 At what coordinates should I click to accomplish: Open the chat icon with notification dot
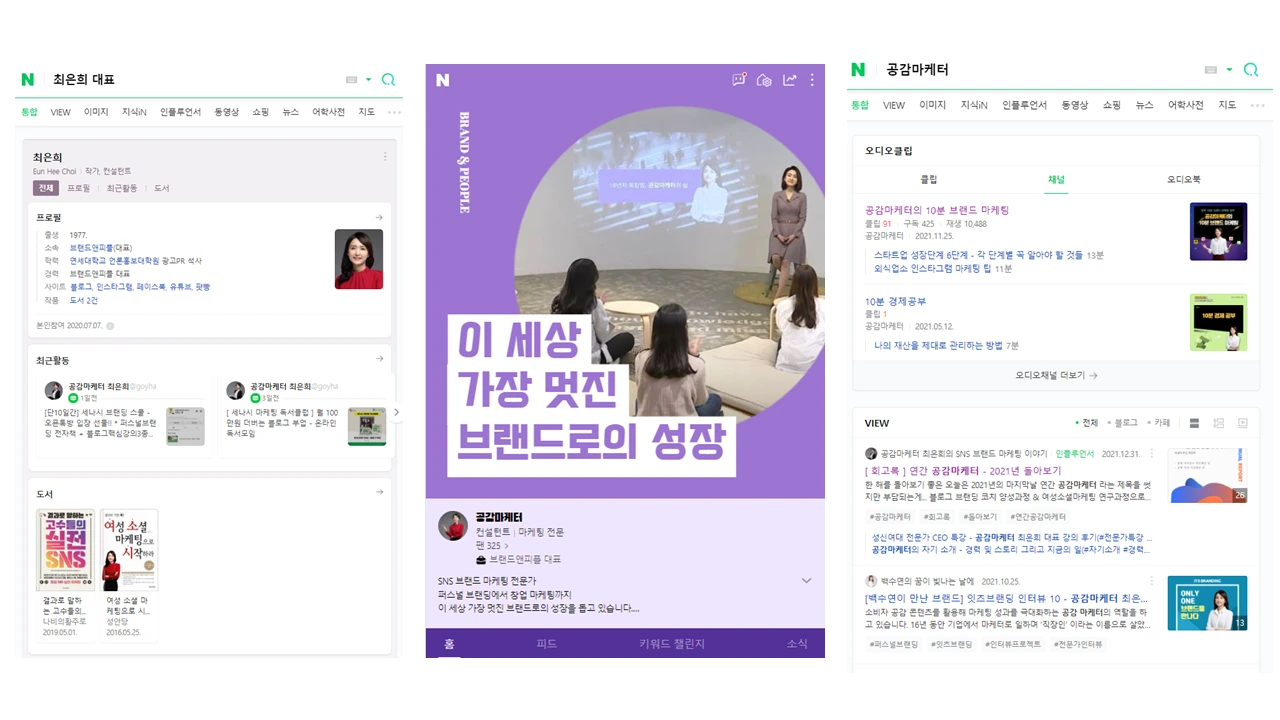[740, 79]
